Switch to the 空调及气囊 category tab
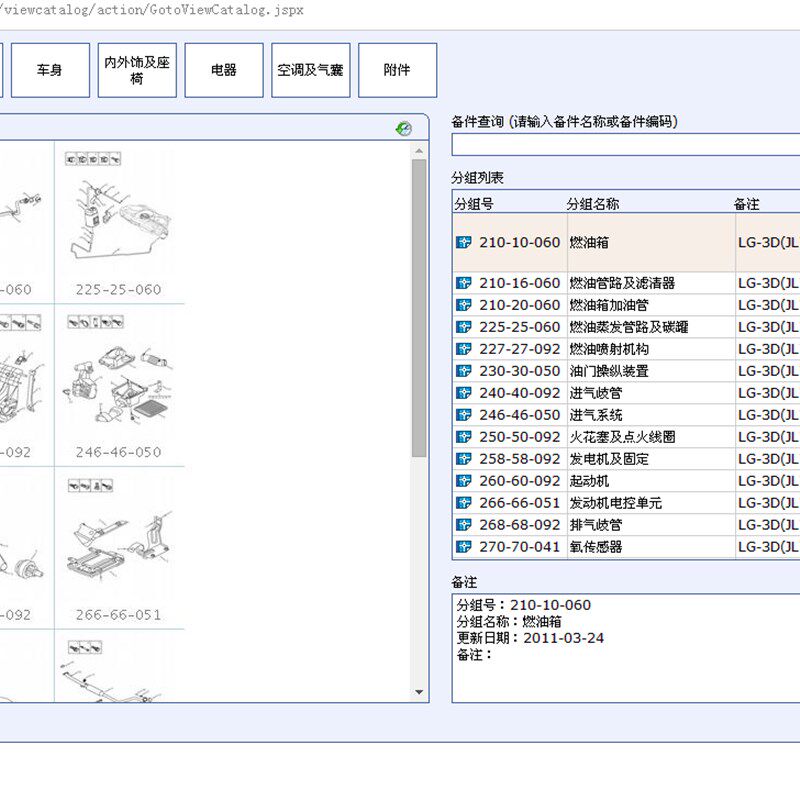This screenshot has width=800, height=800. click(x=310, y=70)
